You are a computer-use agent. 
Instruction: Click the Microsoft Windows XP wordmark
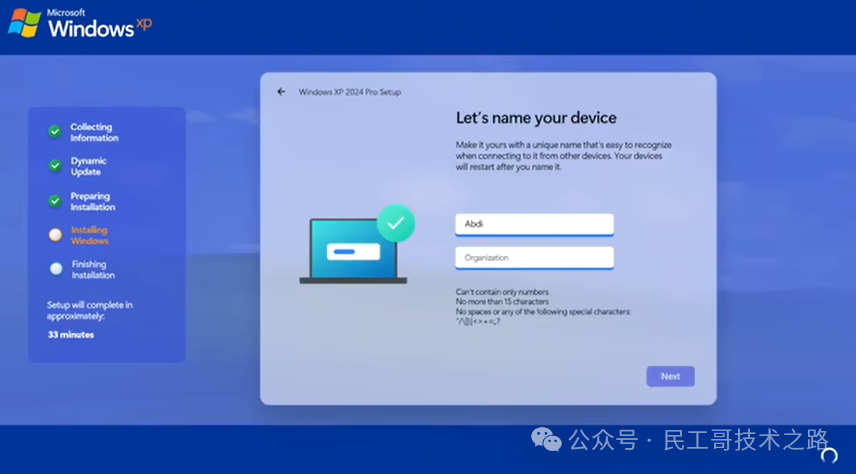(x=99, y=24)
